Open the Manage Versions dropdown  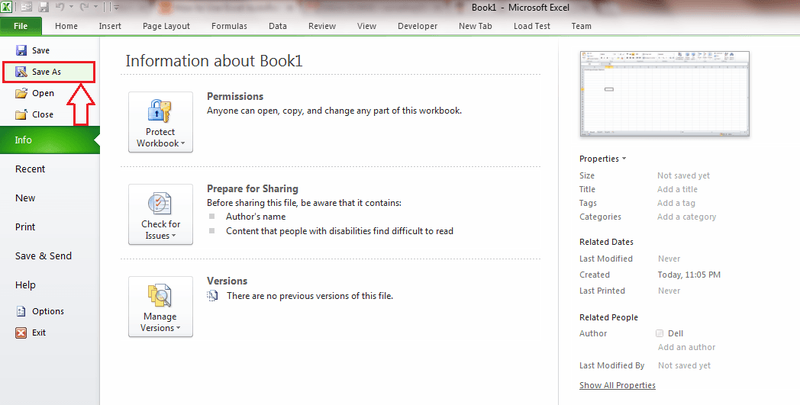pyautogui.click(x=160, y=307)
